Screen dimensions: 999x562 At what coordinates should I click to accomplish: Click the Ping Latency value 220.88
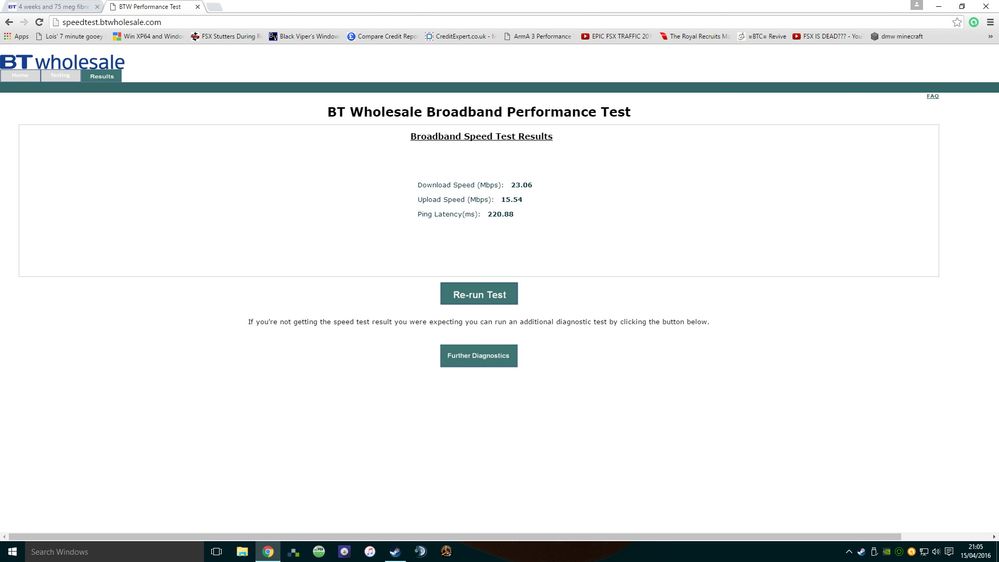point(500,214)
